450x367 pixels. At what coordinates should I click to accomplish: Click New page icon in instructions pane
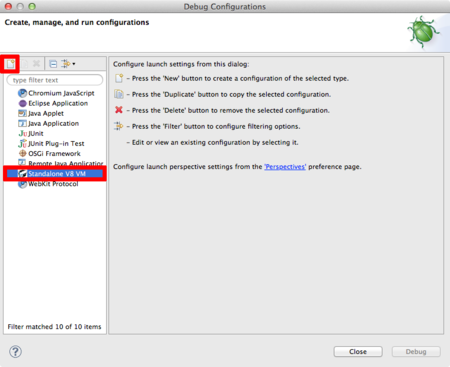119,78
